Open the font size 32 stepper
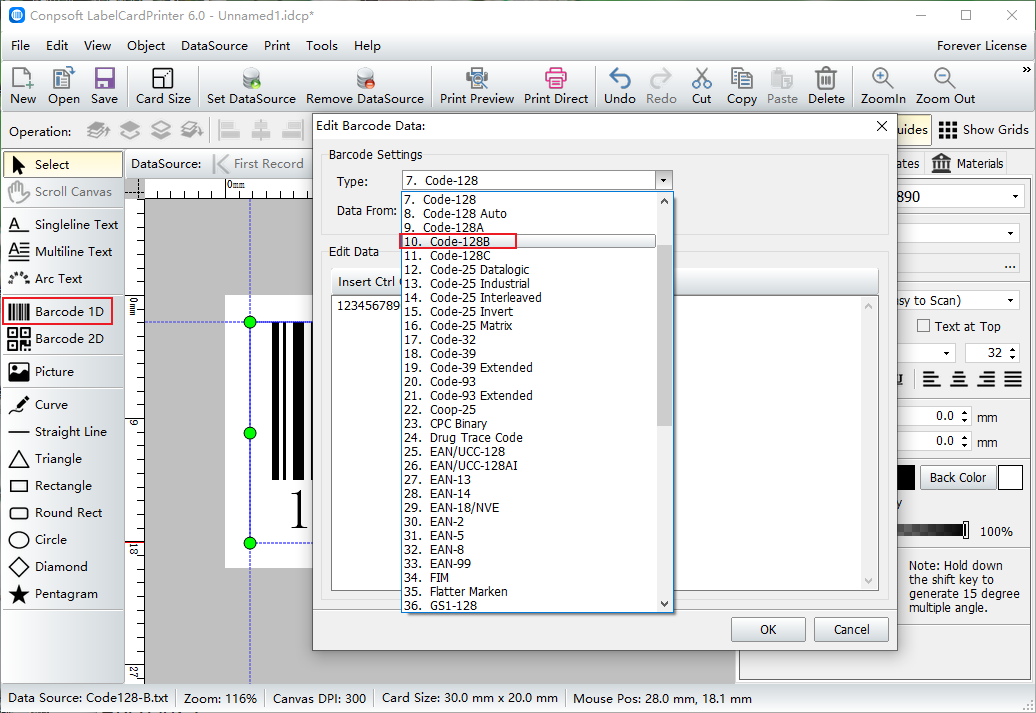The height and width of the screenshot is (713, 1036). tap(1013, 353)
